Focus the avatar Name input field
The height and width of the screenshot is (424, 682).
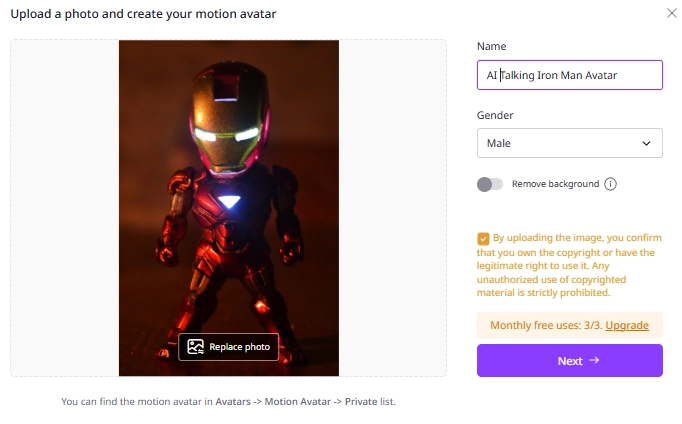point(569,75)
